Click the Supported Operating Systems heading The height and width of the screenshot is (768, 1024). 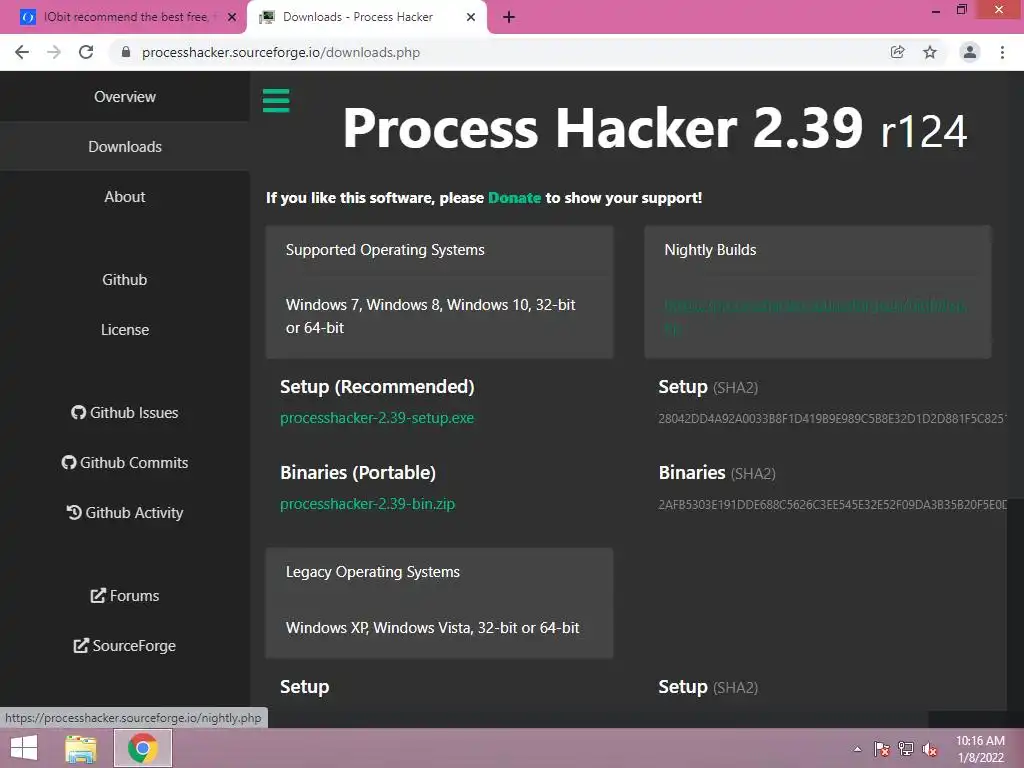[385, 250]
